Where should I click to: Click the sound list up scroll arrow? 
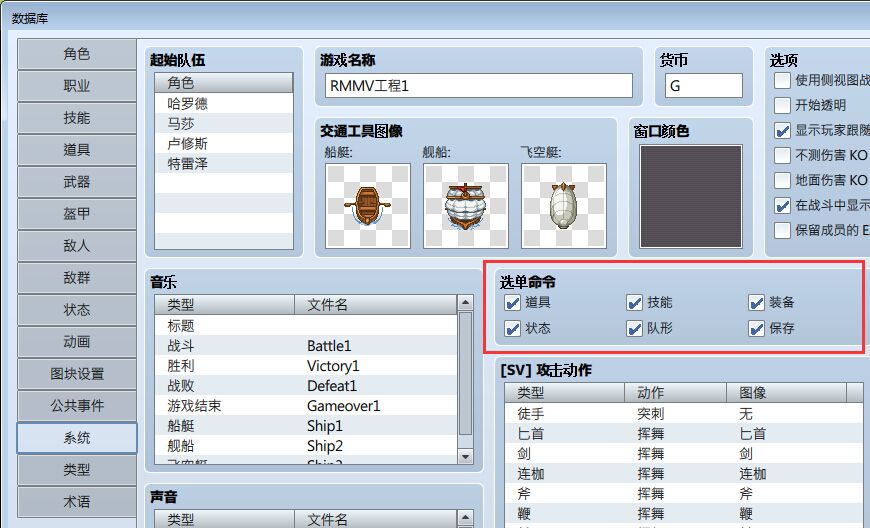pyautogui.click(x=465, y=518)
